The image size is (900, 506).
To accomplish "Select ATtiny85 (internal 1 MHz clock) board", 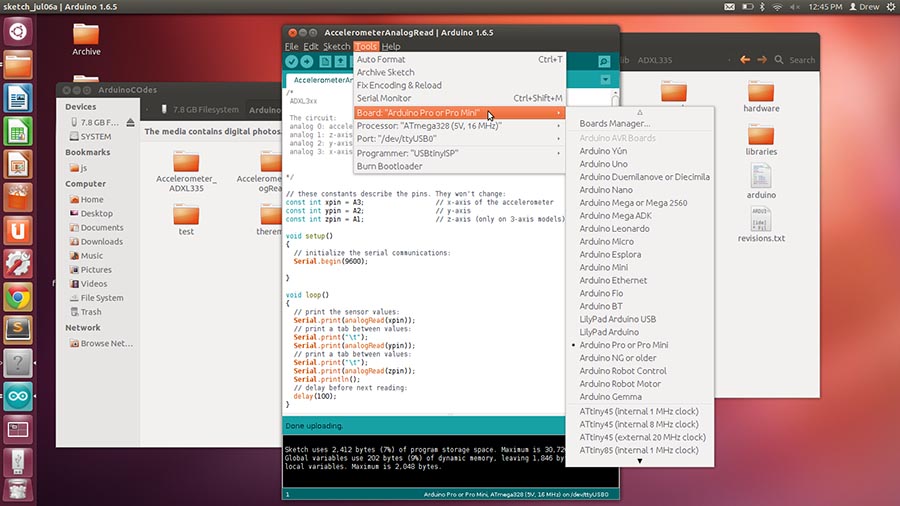I will pos(638,450).
